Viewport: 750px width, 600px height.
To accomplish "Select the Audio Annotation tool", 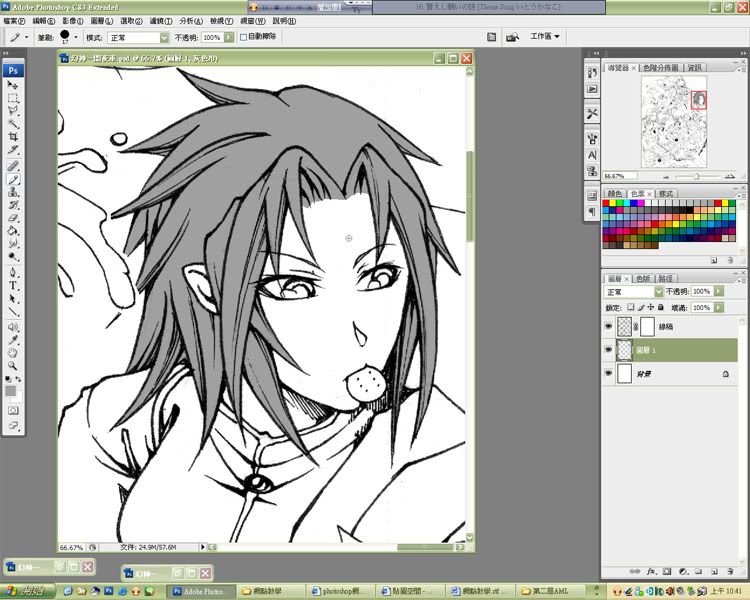I will tap(13, 327).
